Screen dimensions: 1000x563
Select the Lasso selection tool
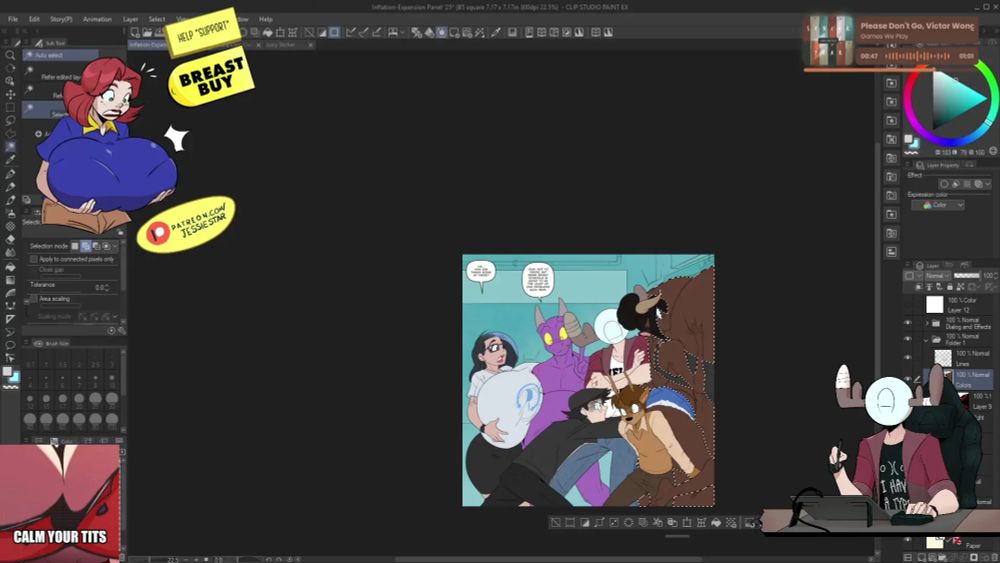(x=10, y=121)
